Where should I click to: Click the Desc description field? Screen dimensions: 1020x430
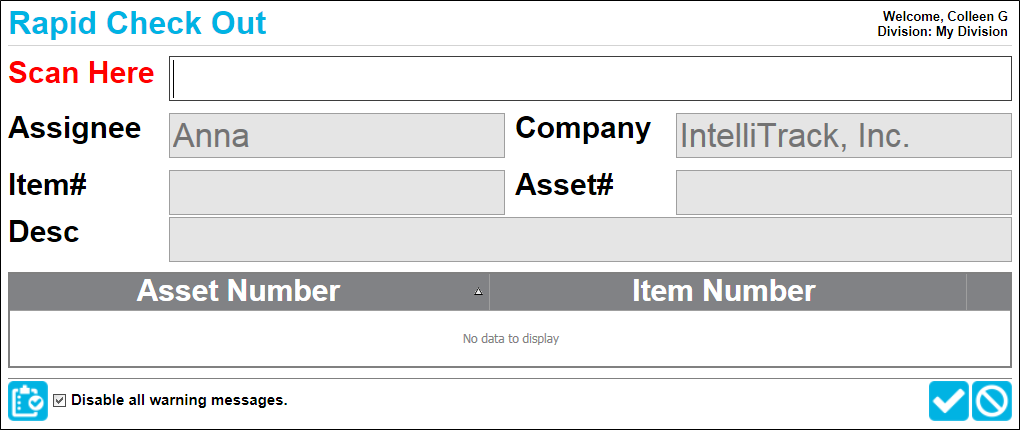590,239
